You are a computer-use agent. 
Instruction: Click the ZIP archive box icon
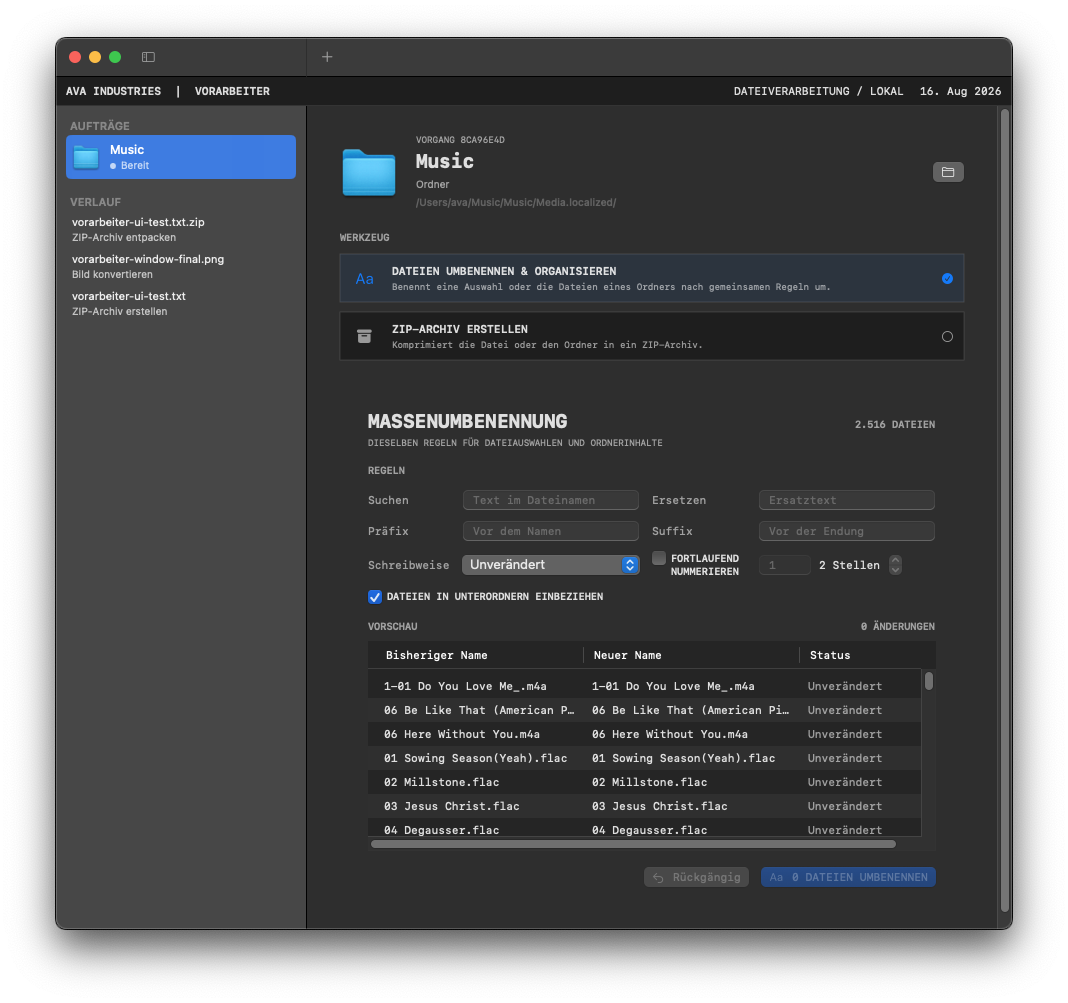(364, 336)
